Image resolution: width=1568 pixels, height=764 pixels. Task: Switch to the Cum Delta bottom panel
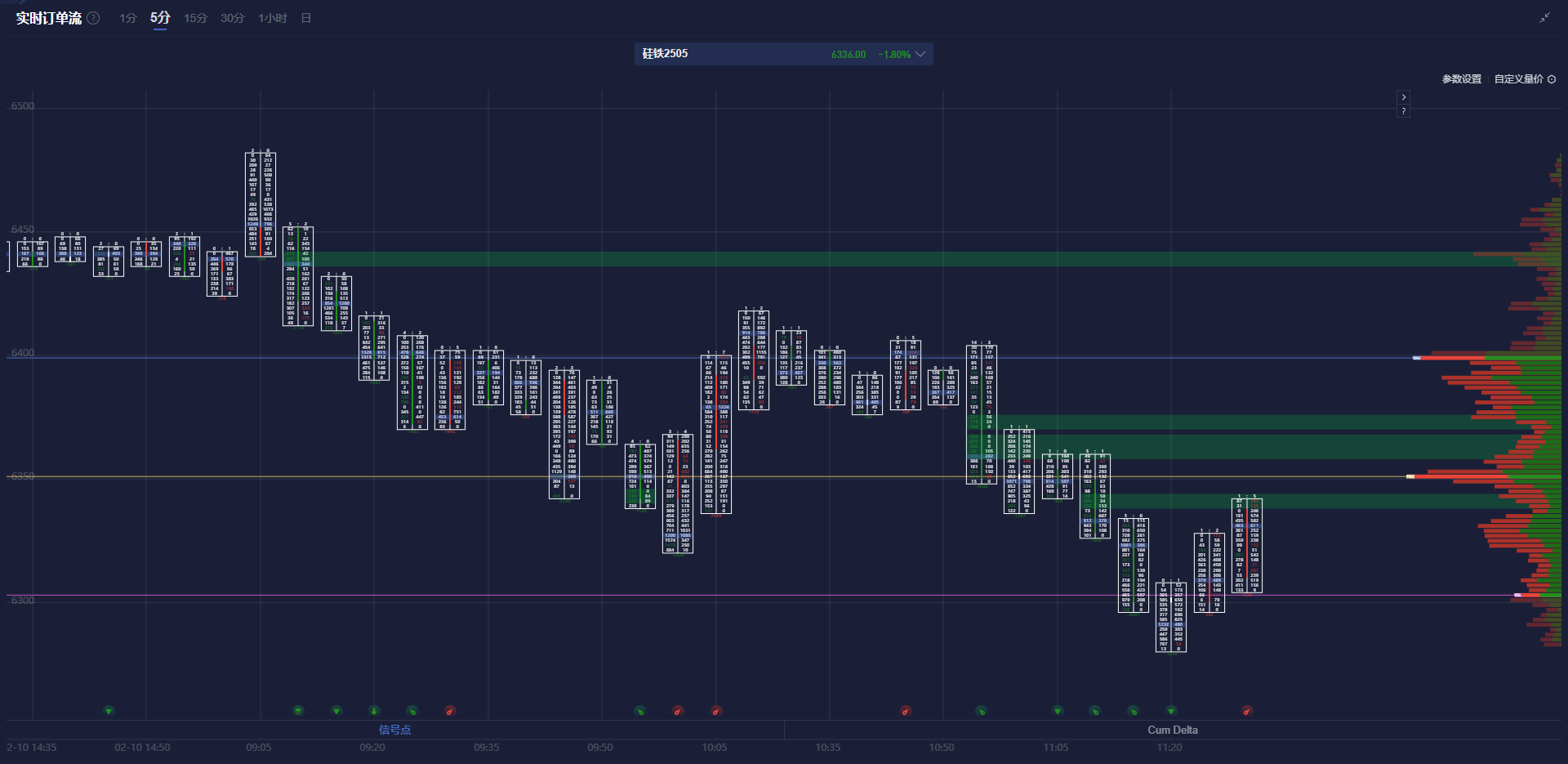[x=1172, y=730]
